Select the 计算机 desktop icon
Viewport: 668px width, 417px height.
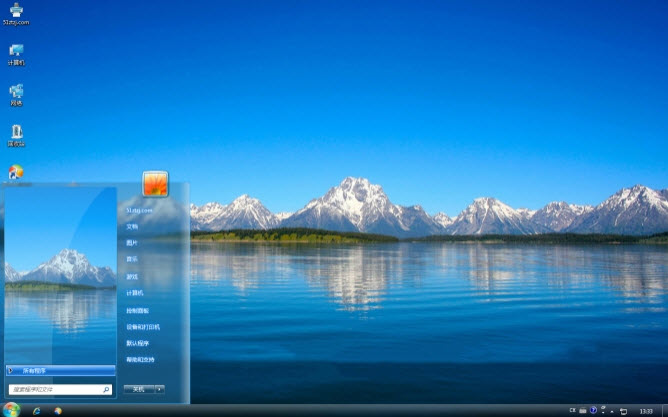click(x=16, y=55)
